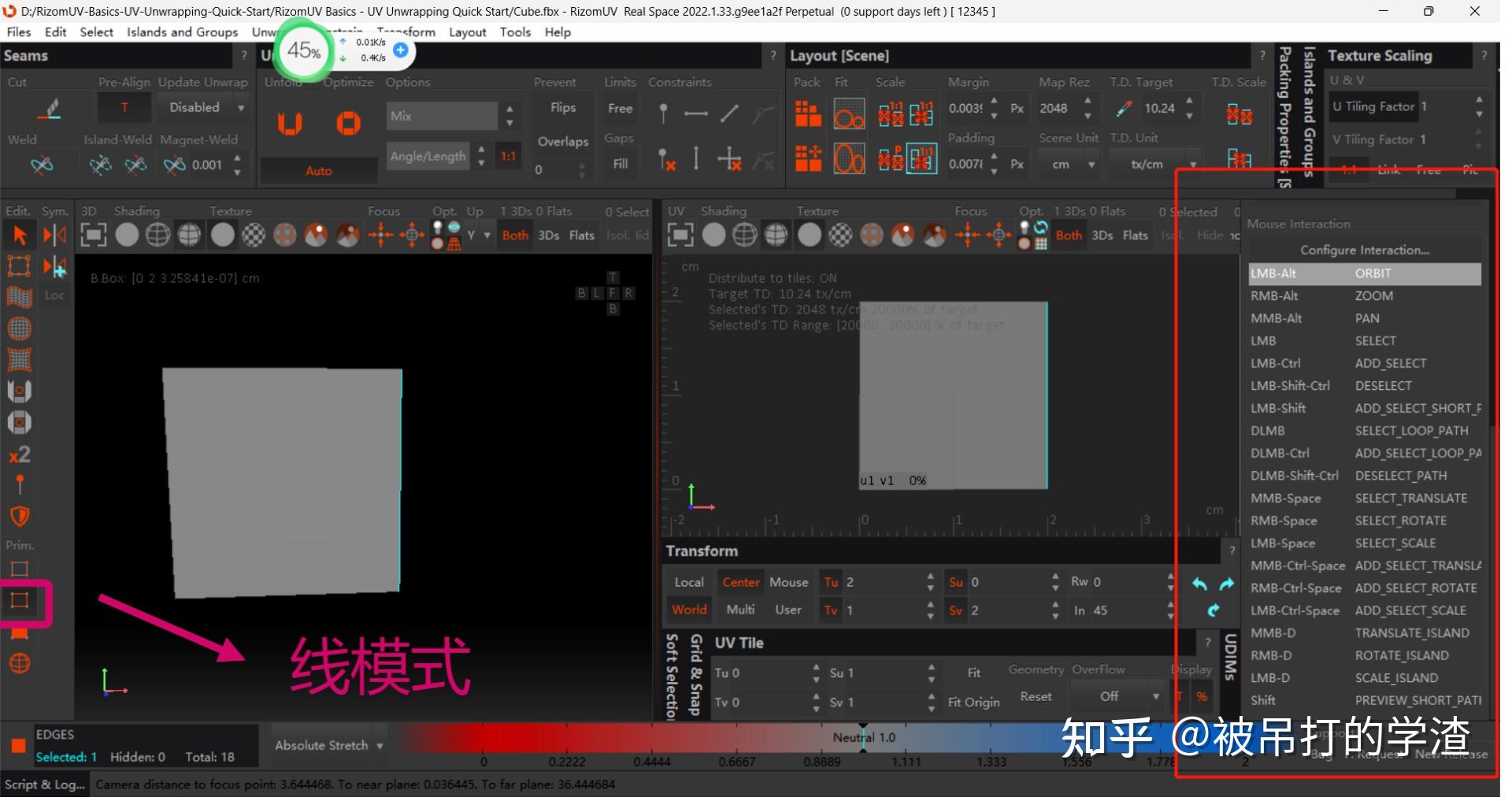Click the Auto unfold button

(x=317, y=170)
